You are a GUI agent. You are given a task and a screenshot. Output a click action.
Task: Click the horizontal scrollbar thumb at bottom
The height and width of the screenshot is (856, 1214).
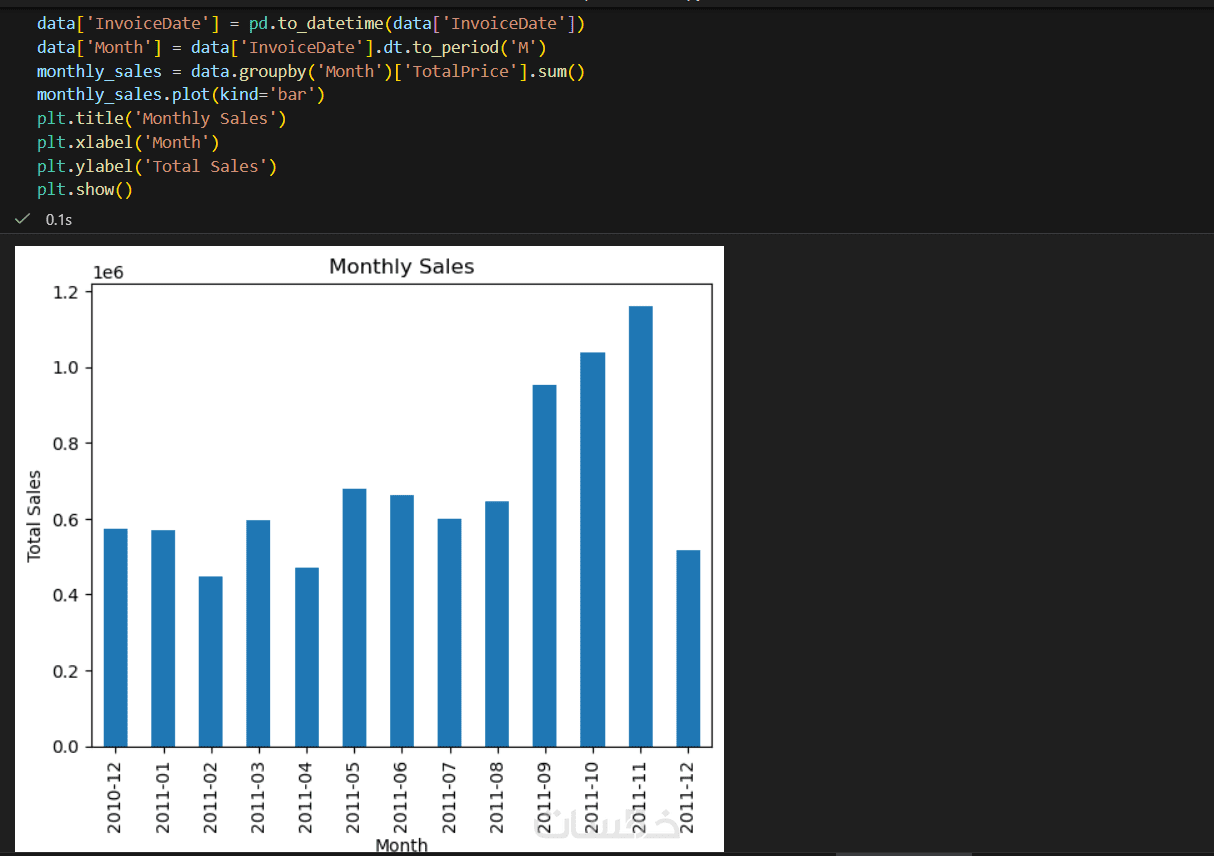(x=903, y=853)
